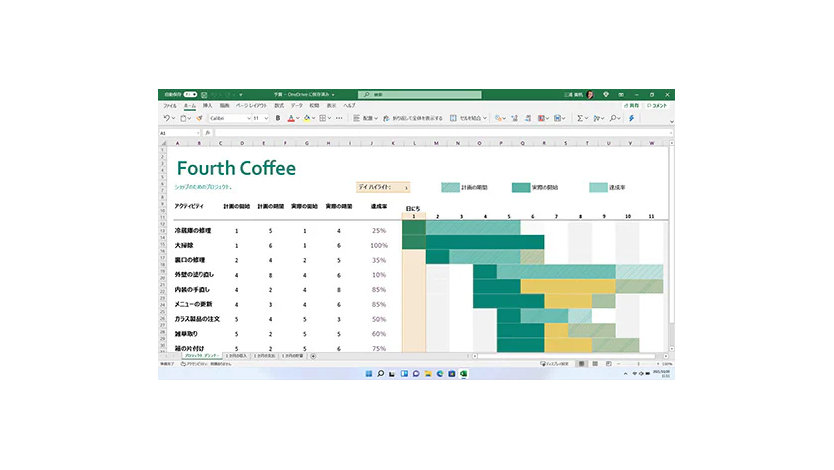Click the vertical scrollbar
Image resolution: width=834 pixels, height=470 pixels.
(672, 246)
